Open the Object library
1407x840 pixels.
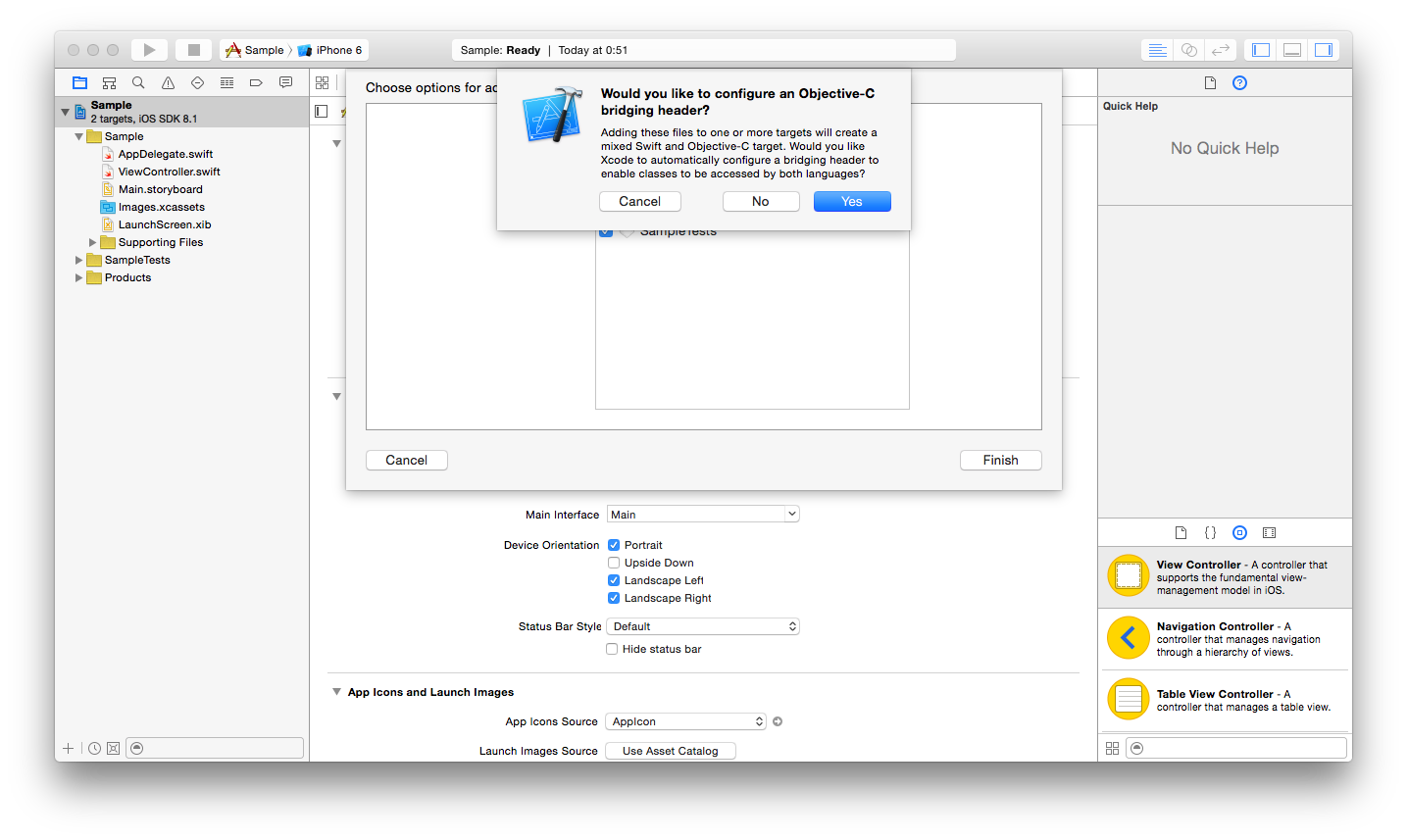pos(1239,532)
